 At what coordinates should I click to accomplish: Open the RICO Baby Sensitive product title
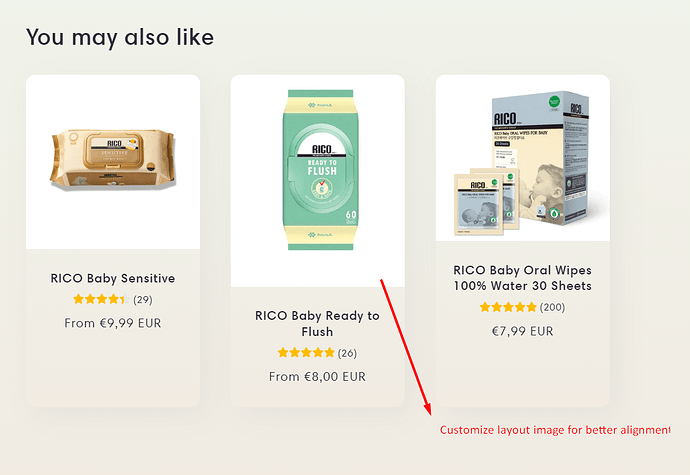coord(113,278)
